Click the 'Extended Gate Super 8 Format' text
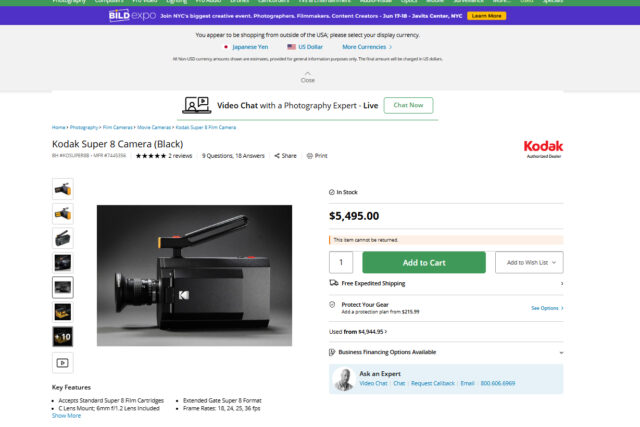Viewport: 640px width, 427px height. (x=222, y=400)
